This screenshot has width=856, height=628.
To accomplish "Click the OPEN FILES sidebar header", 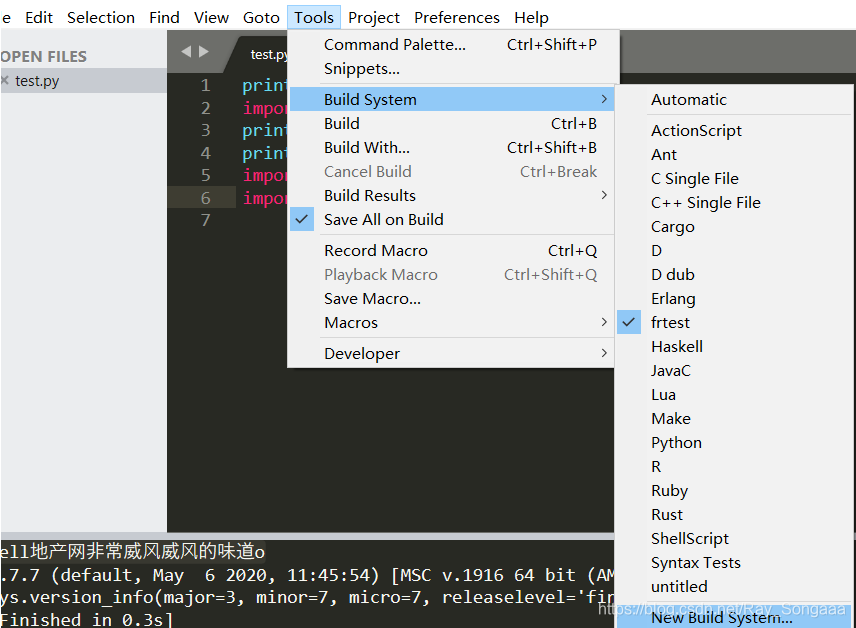I will 44,56.
